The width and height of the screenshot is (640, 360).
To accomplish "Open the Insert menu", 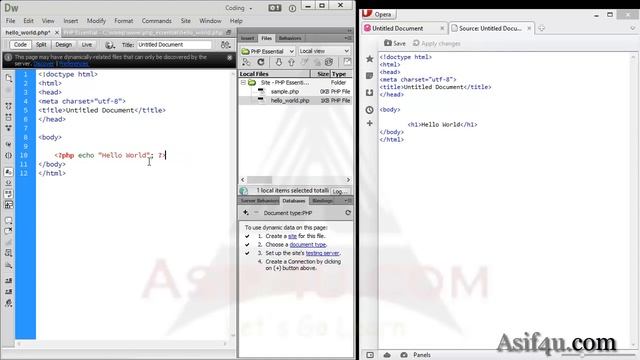I will (x=71, y=21).
